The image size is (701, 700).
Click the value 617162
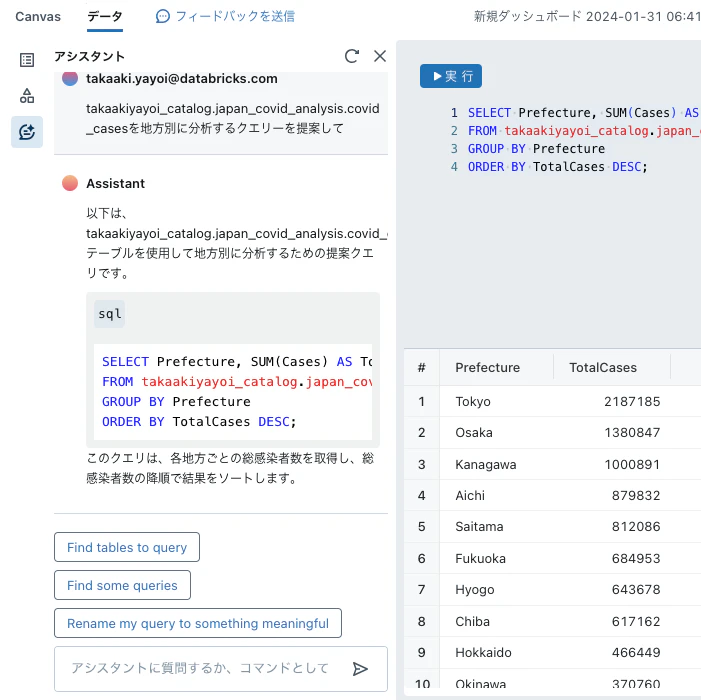click(636, 621)
